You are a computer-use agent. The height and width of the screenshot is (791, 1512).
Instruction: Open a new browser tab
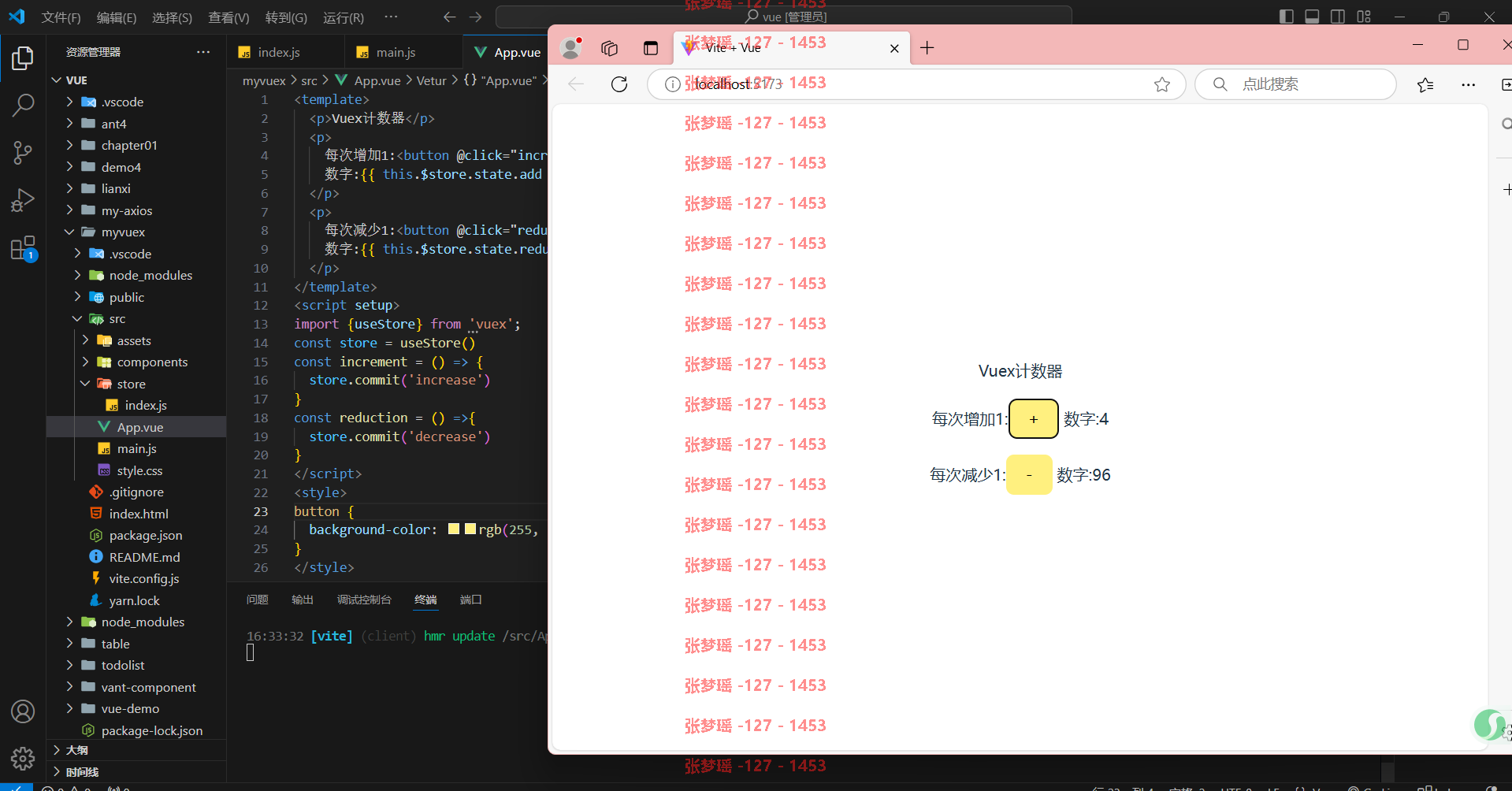click(927, 48)
